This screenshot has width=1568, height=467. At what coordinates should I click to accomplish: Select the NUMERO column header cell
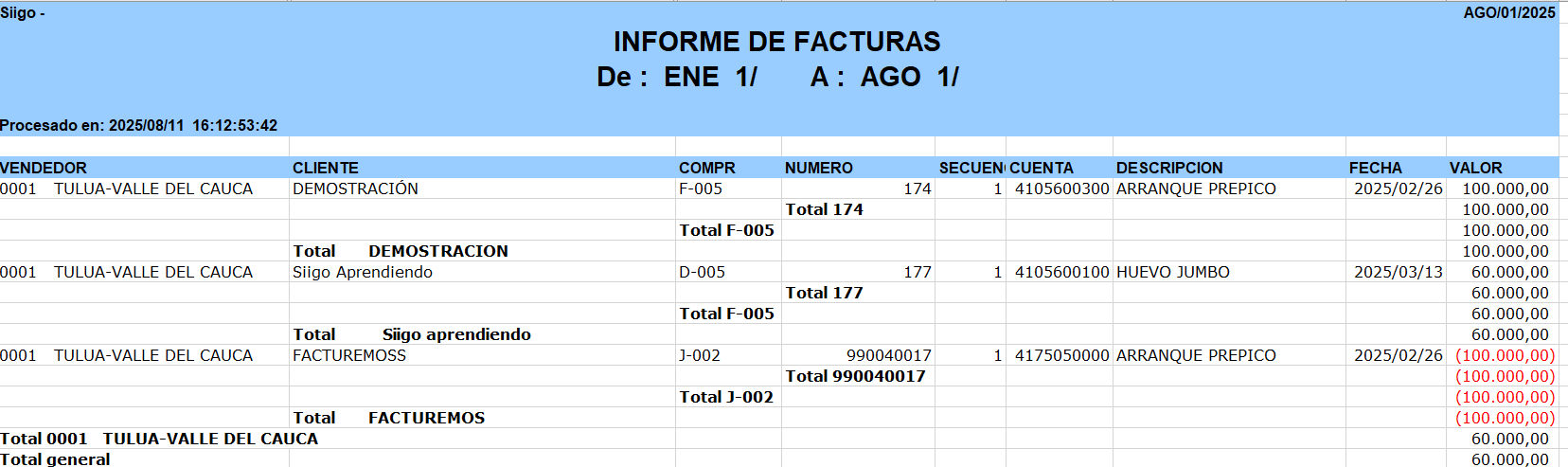819,168
